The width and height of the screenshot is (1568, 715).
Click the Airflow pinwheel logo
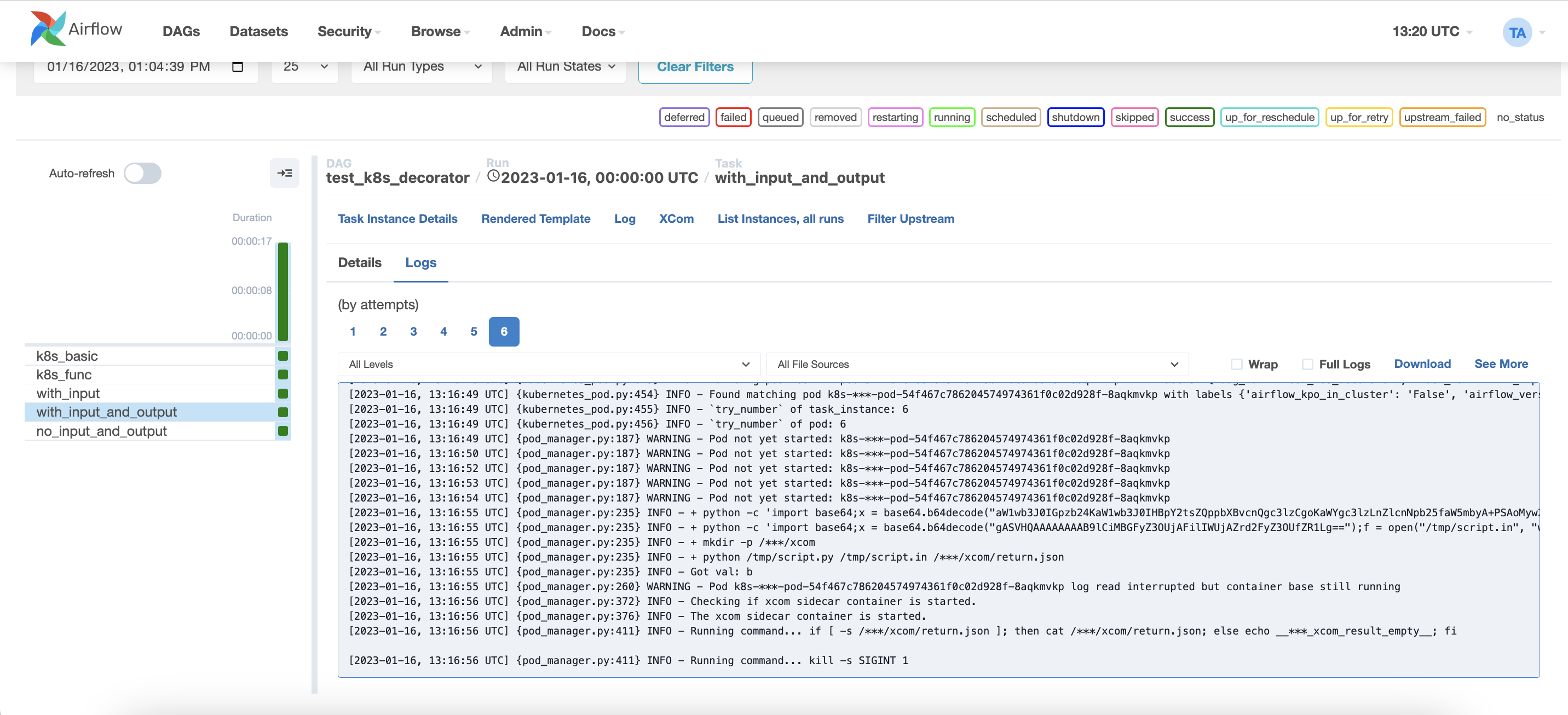pos(48,28)
